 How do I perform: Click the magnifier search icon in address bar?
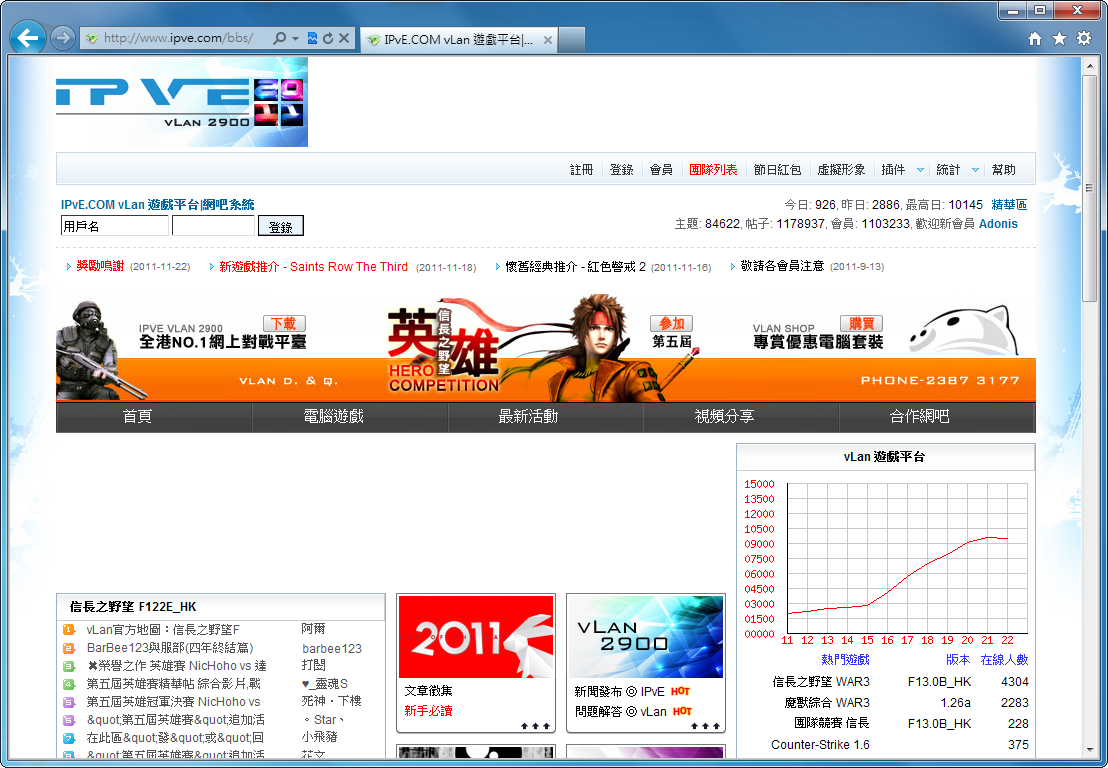(280, 38)
